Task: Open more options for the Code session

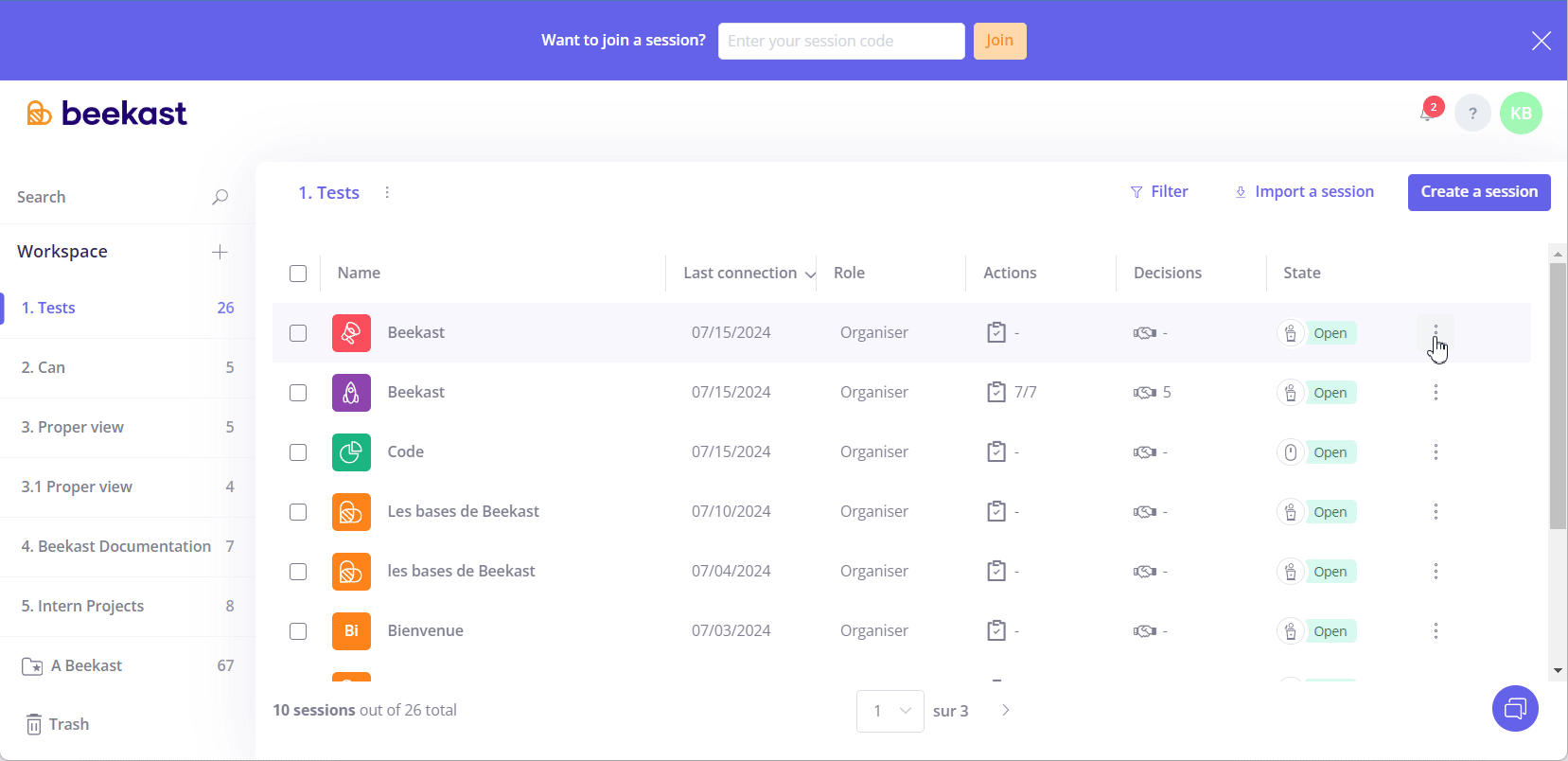Action: [1436, 452]
